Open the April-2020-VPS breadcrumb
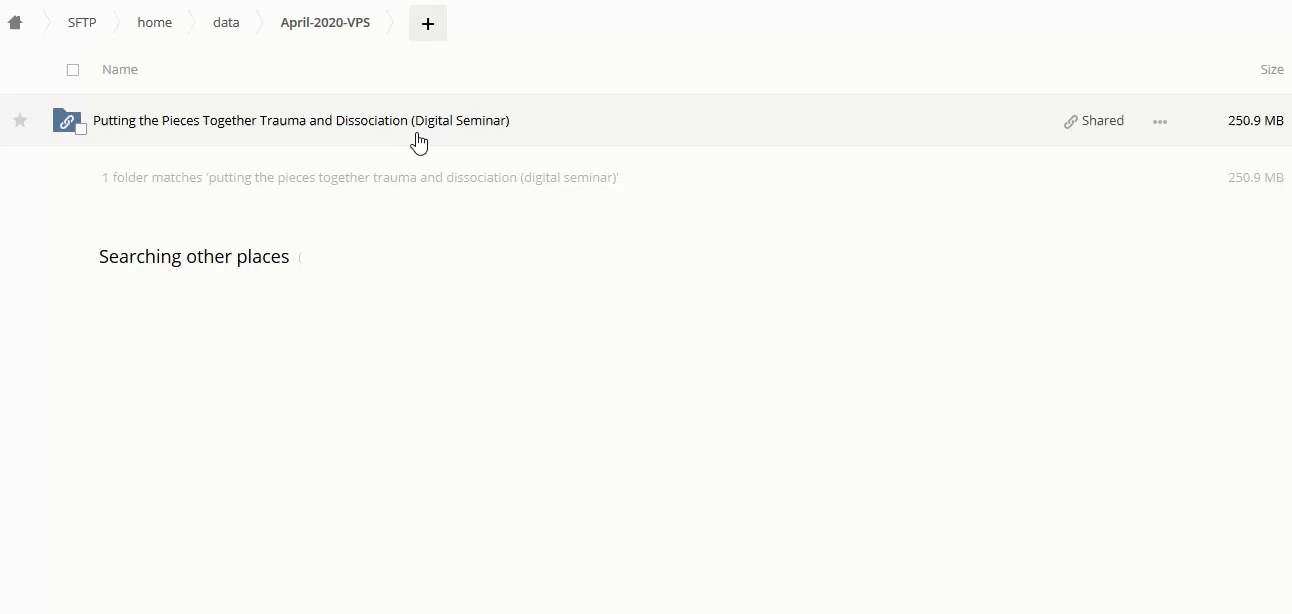The image size is (1292, 614). point(325,23)
